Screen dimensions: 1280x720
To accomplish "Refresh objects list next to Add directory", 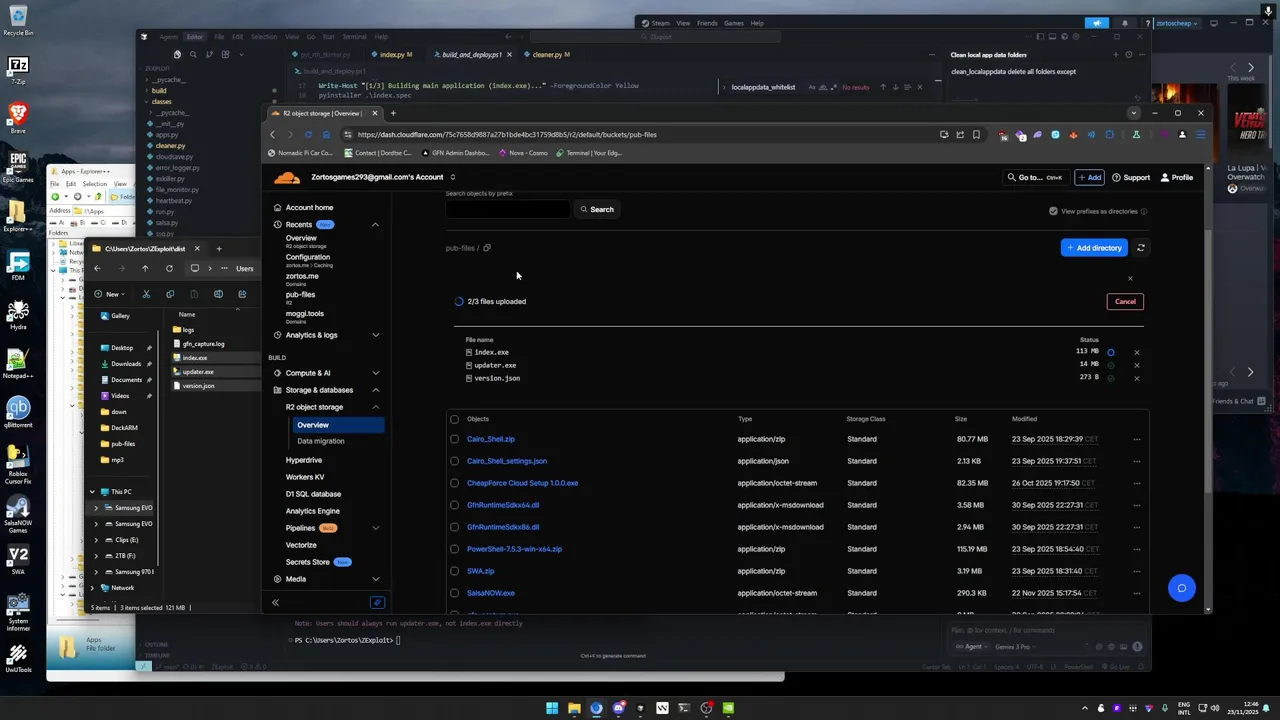I will [x=1141, y=248].
